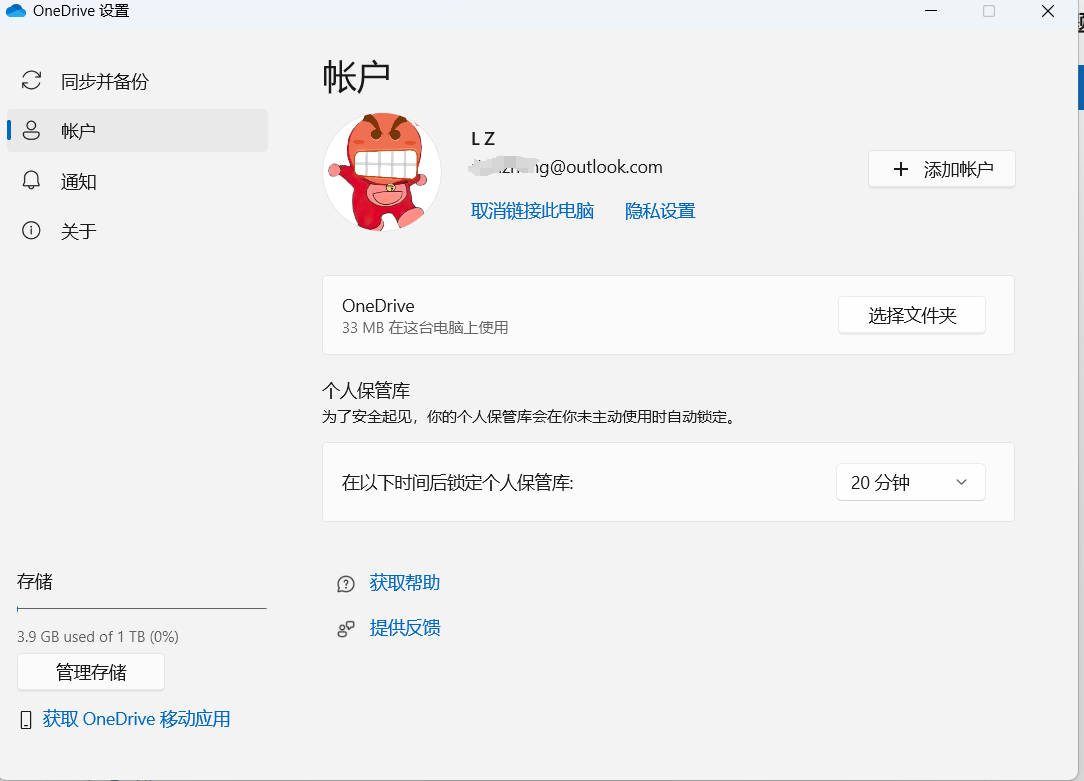
Task: Click the account name L Z
Action: [x=483, y=139]
